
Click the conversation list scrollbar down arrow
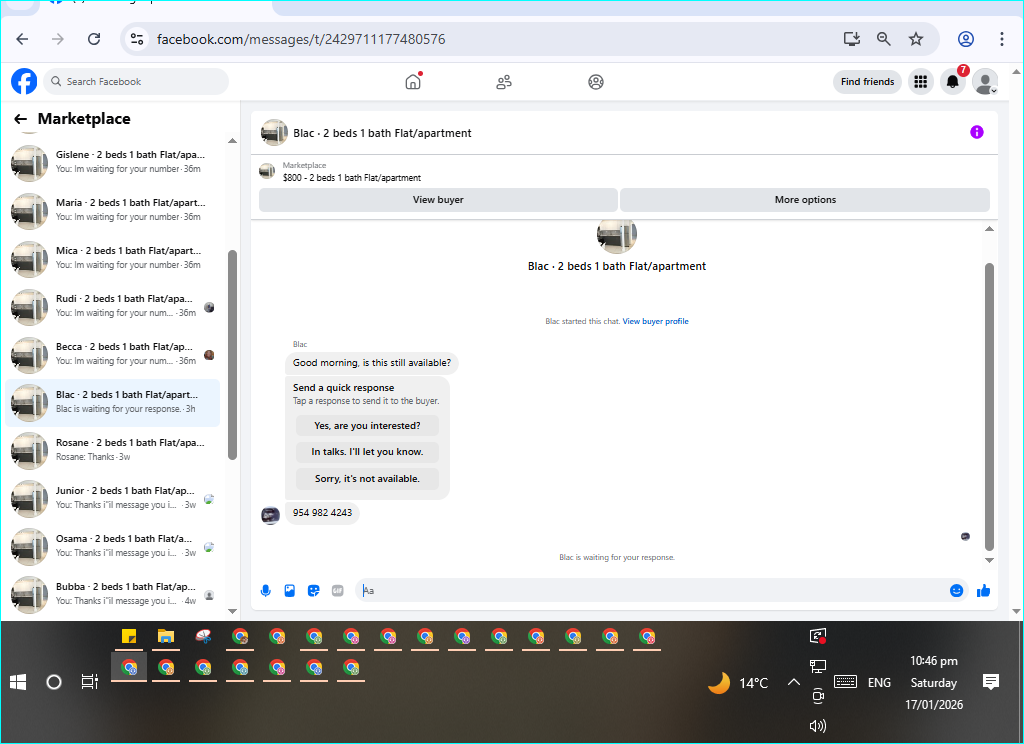point(232,611)
